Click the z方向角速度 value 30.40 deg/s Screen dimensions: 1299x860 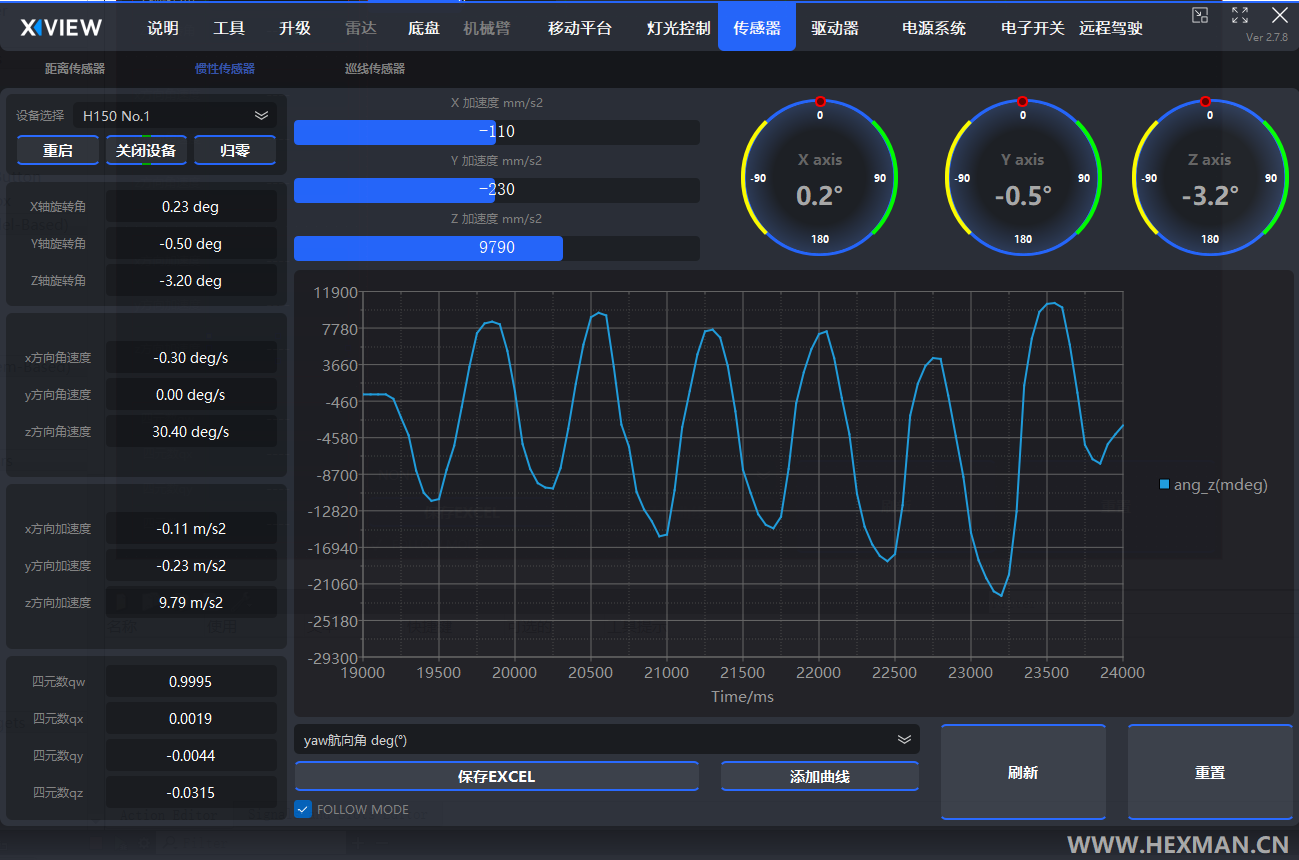point(191,432)
